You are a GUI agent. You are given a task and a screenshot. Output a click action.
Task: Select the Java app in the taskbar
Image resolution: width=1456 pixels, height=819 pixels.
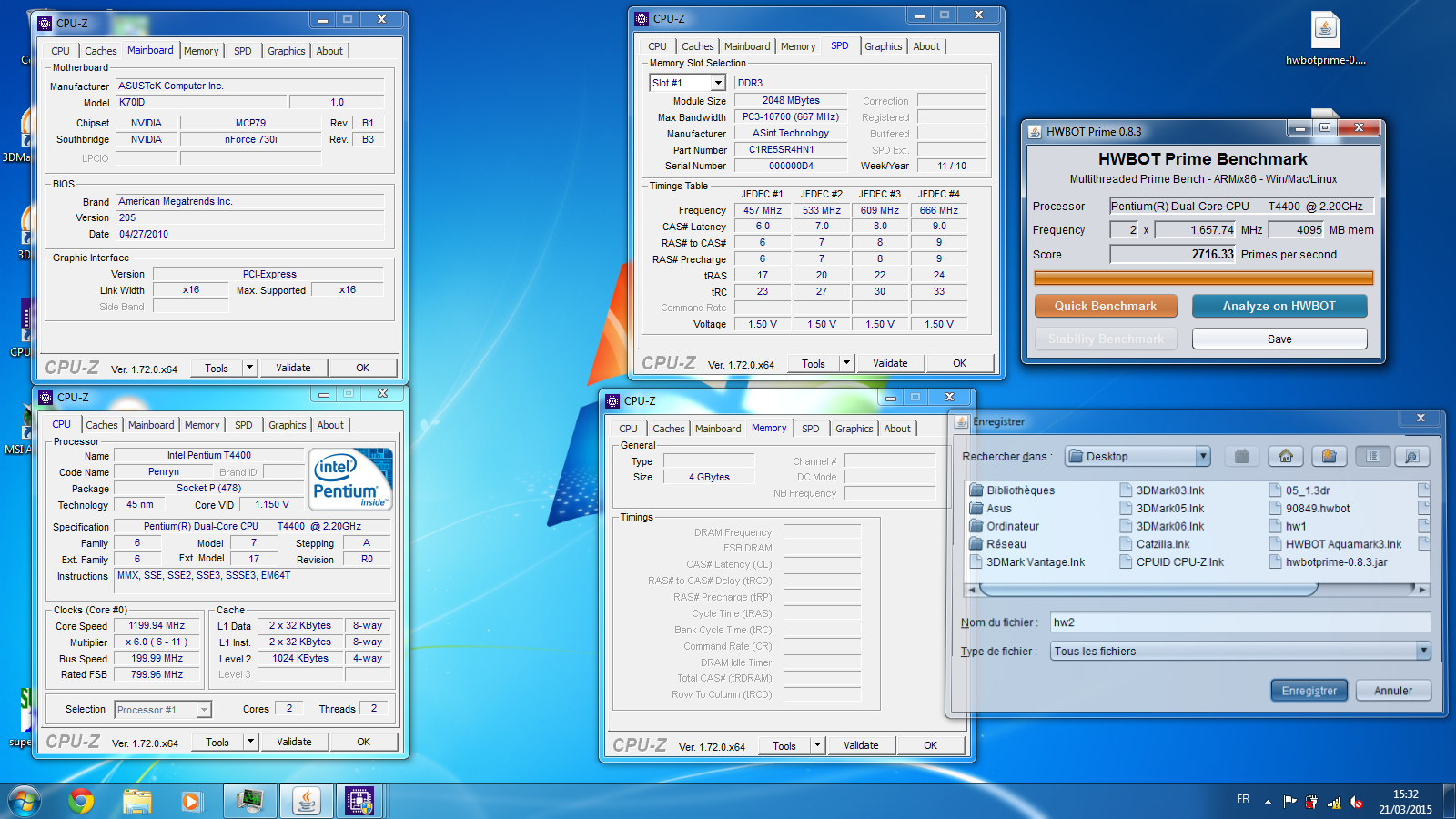coord(306,801)
